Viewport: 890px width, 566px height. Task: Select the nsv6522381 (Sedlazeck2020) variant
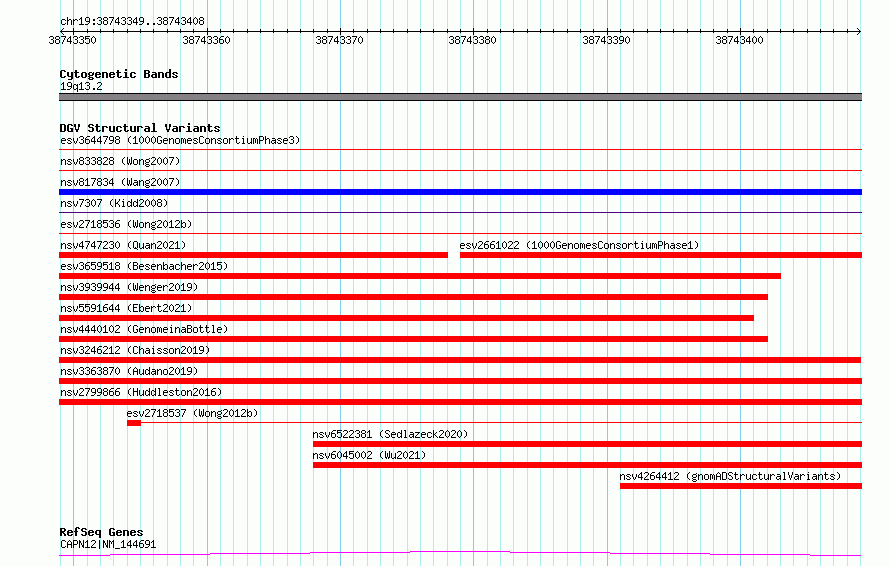390,434
